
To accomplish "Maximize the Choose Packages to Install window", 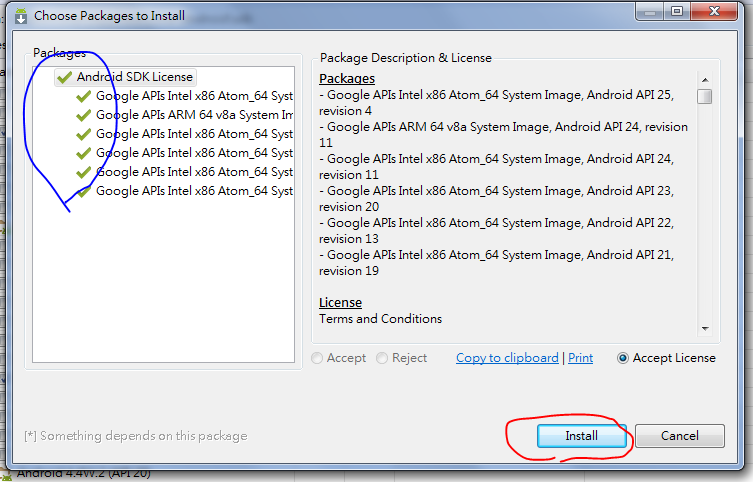I will (x=677, y=11).
